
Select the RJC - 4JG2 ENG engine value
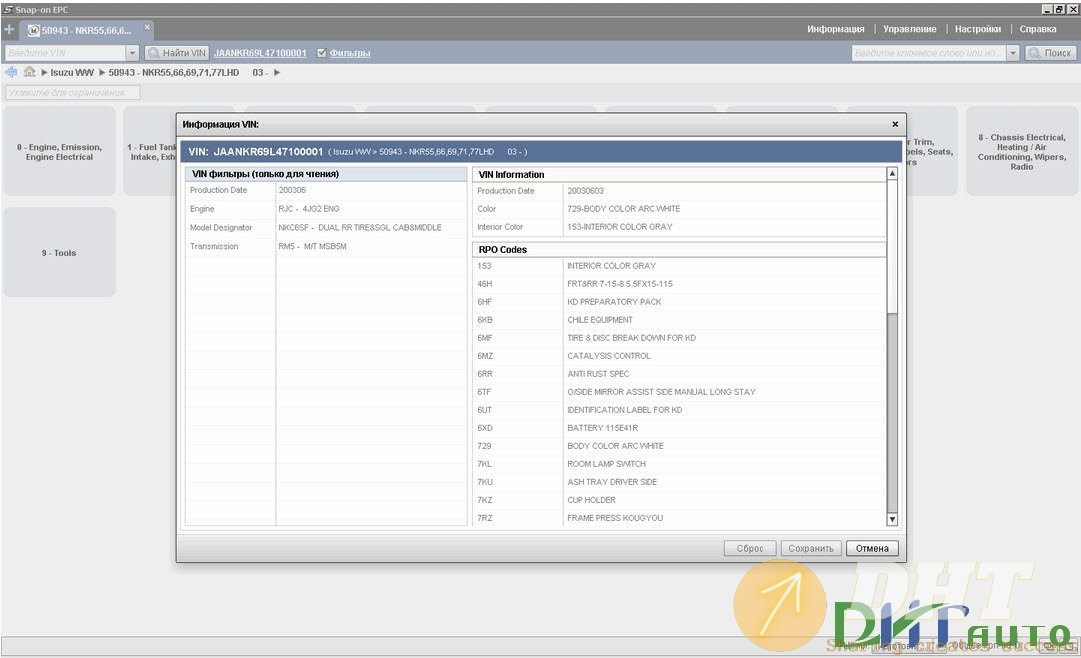(x=309, y=209)
